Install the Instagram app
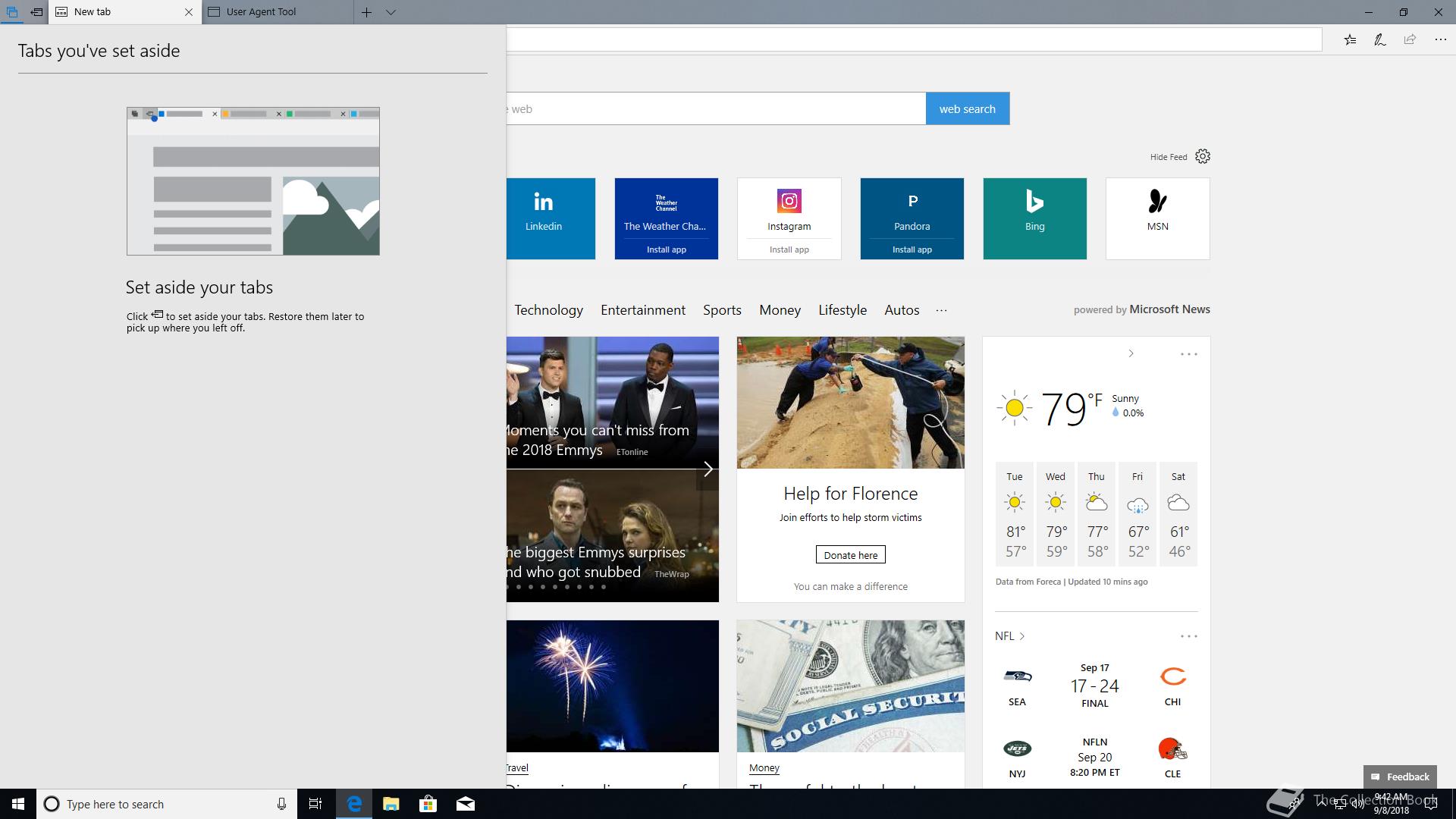 [789, 249]
